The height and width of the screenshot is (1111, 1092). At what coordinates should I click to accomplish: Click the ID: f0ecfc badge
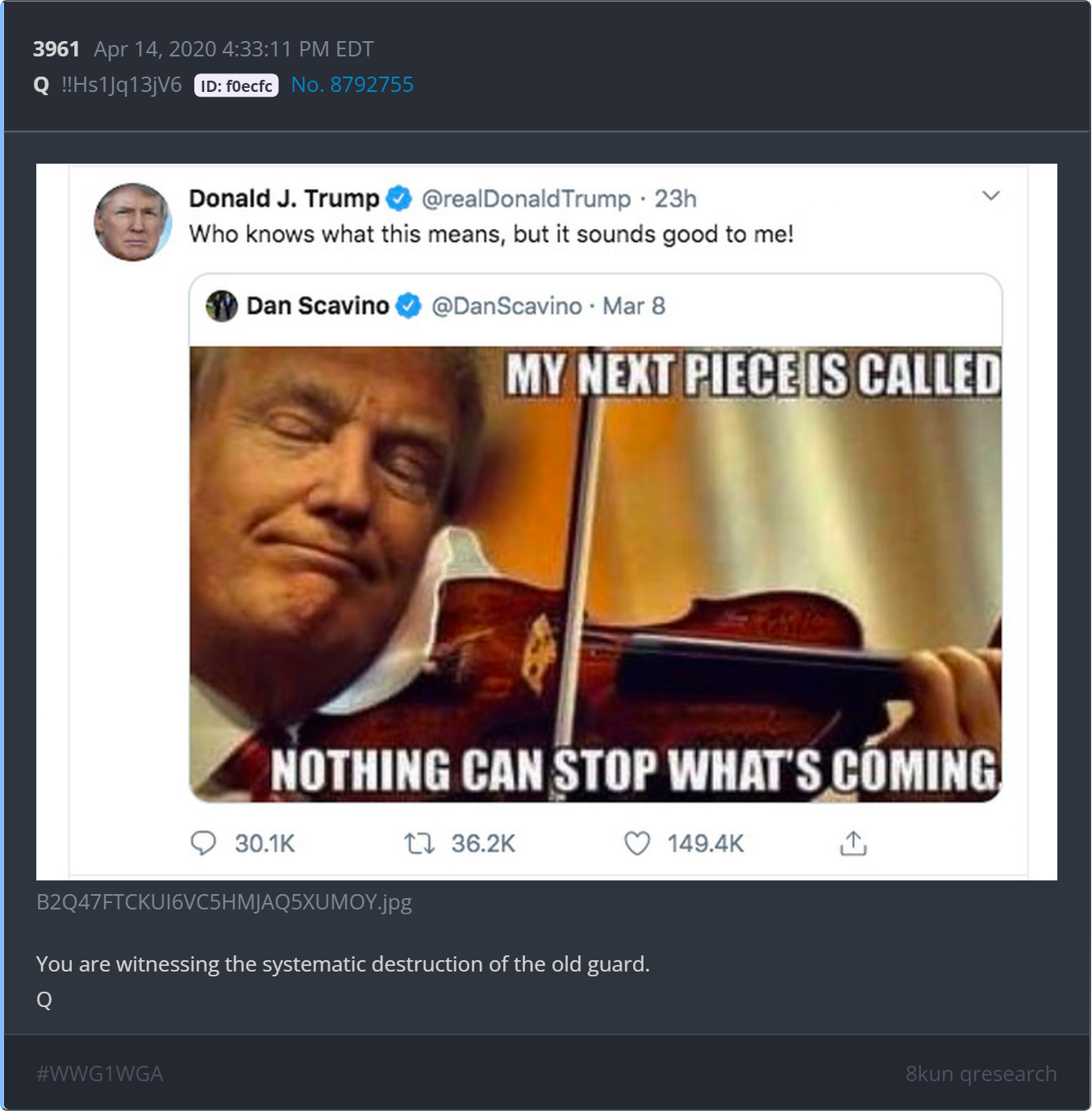[x=236, y=85]
